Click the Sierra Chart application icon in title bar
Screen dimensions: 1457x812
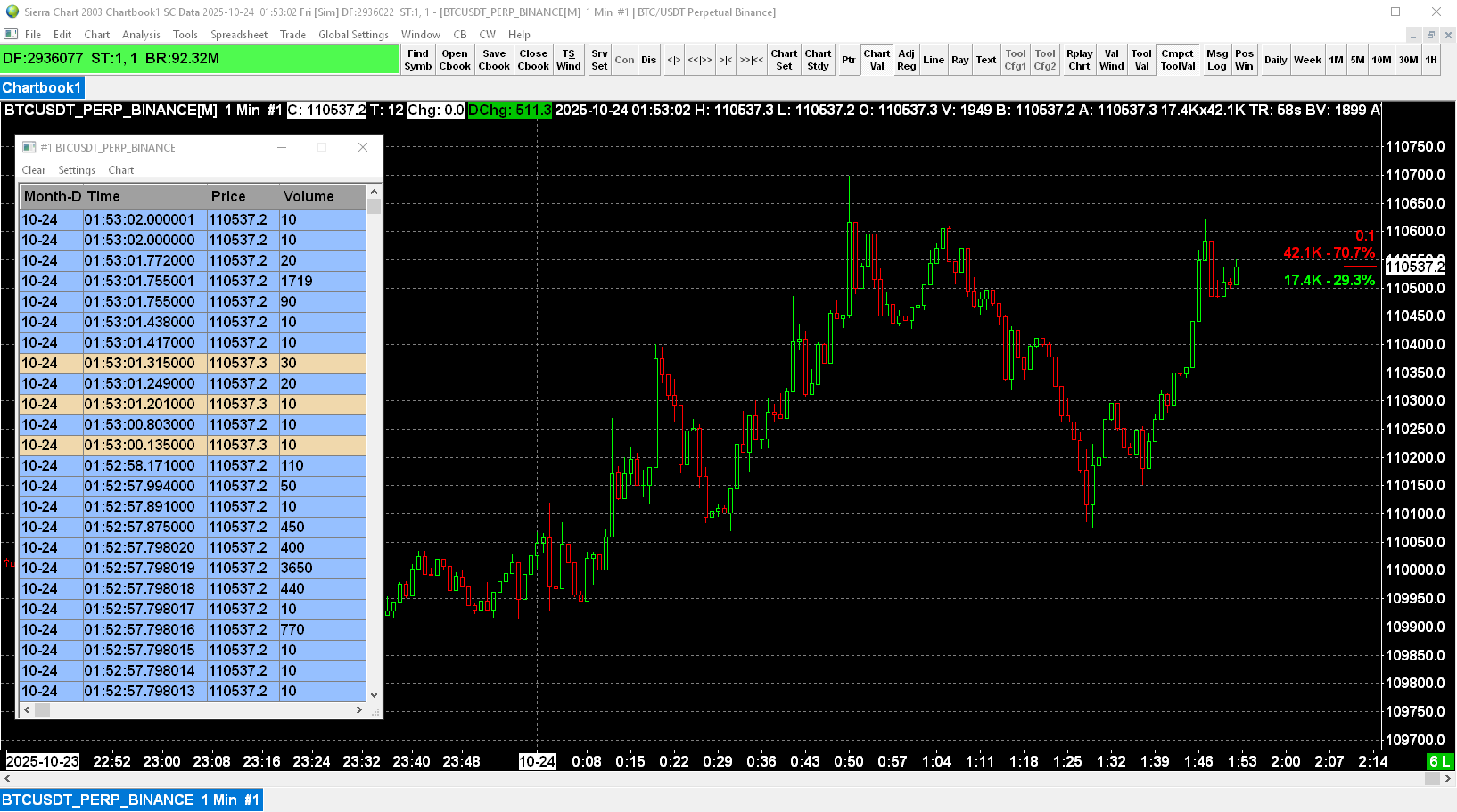pyautogui.click(x=12, y=12)
